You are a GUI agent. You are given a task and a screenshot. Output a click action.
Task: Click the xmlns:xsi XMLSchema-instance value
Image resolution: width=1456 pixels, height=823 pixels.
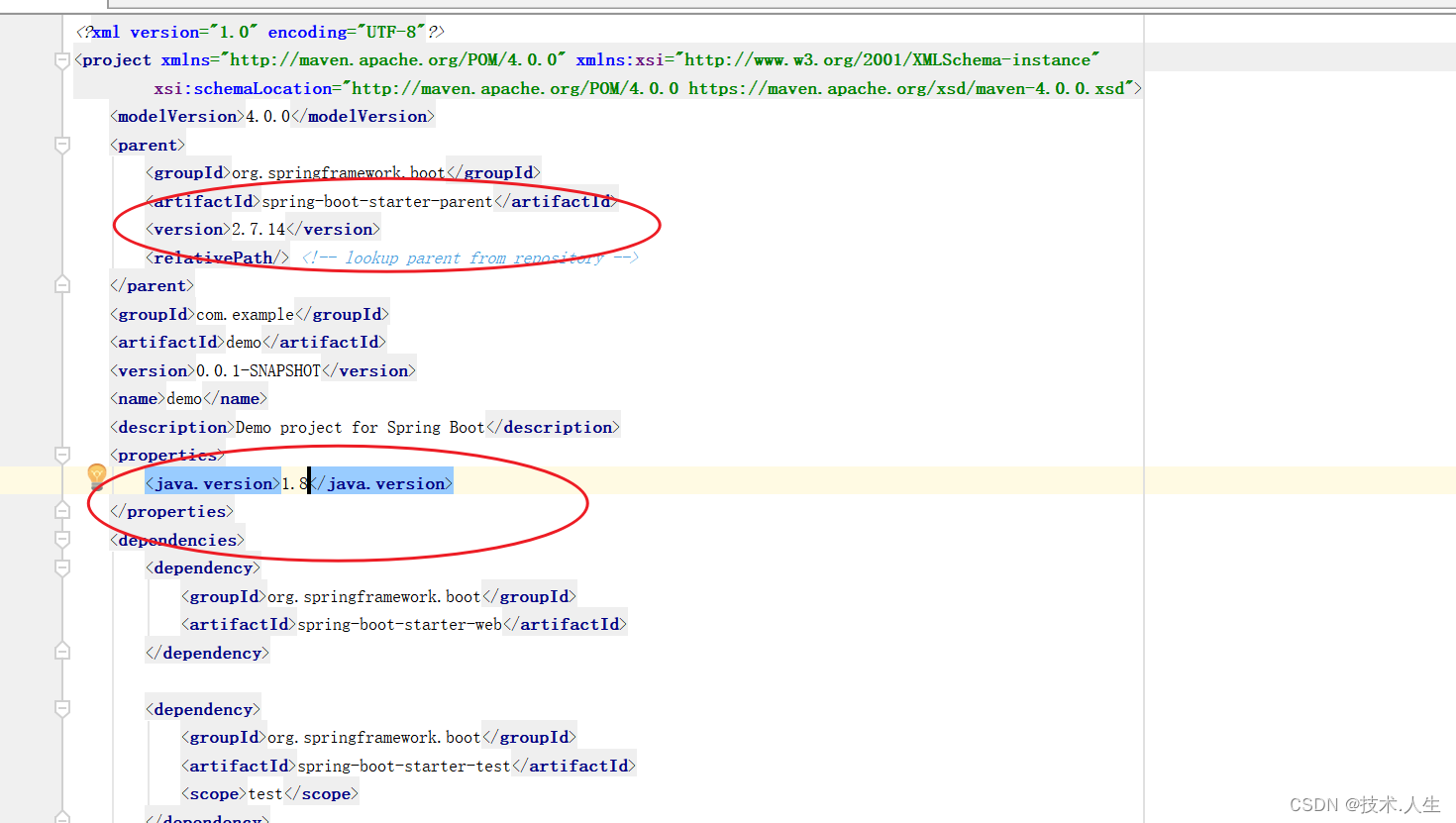click(x=888, y=59)
